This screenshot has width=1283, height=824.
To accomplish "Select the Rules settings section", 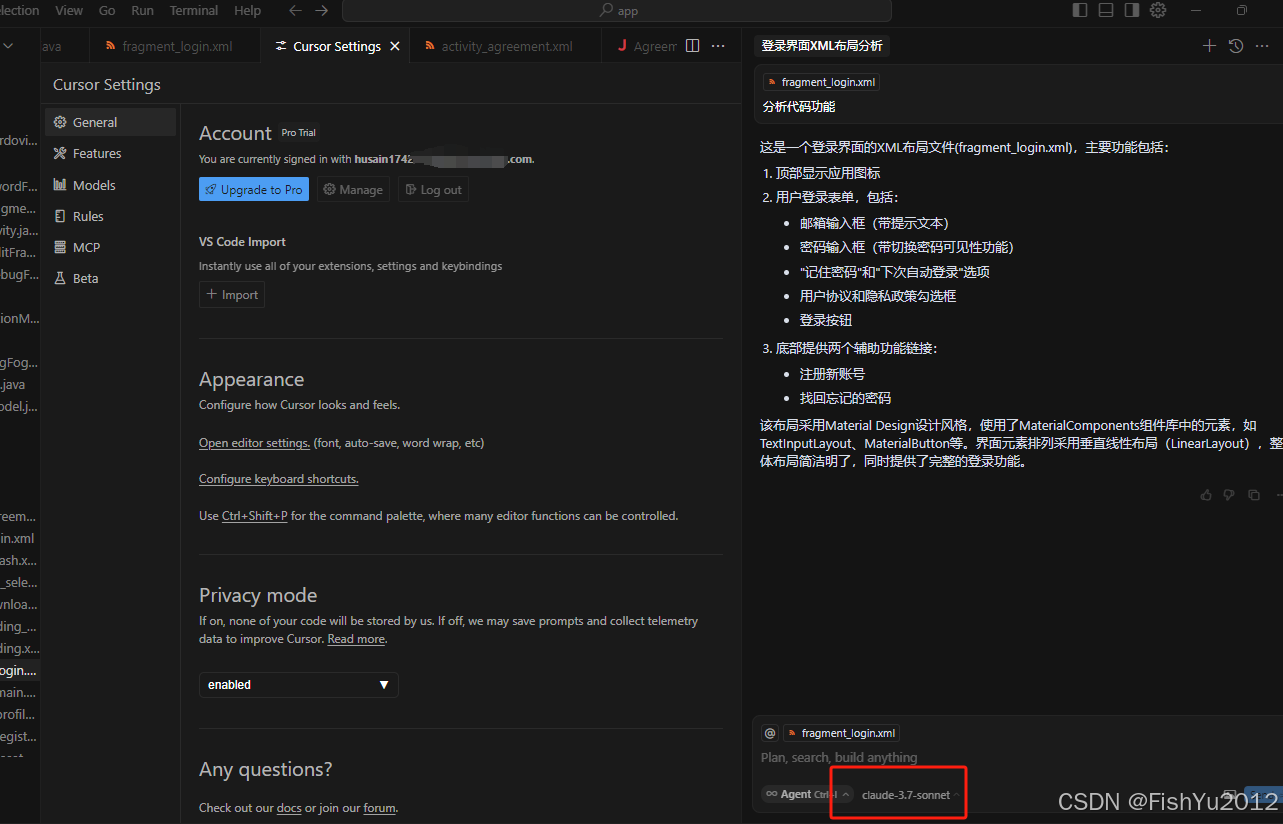I will [x=110, y=216].
